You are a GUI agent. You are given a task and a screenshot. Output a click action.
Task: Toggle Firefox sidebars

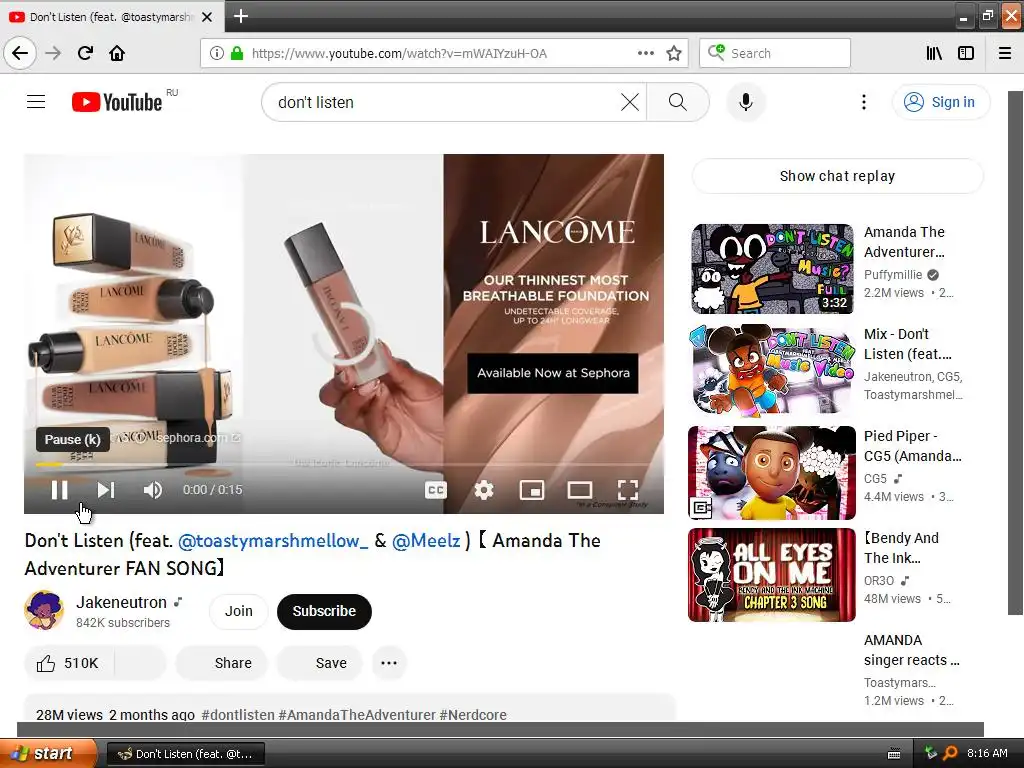[966, 53]
